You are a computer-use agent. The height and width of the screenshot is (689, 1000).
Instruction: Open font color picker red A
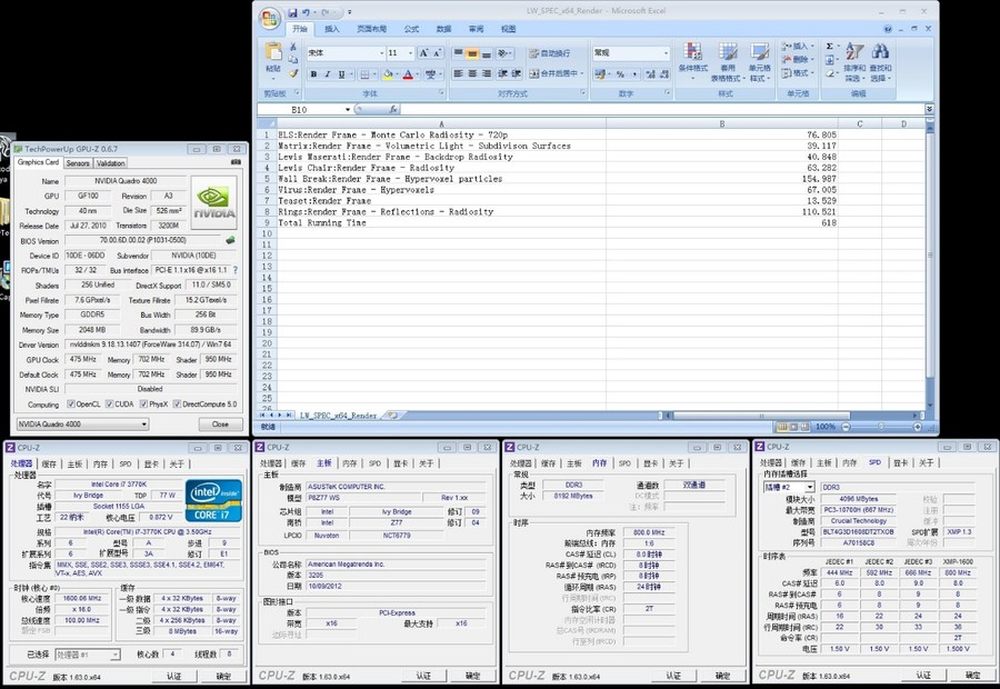coord(409,75)
